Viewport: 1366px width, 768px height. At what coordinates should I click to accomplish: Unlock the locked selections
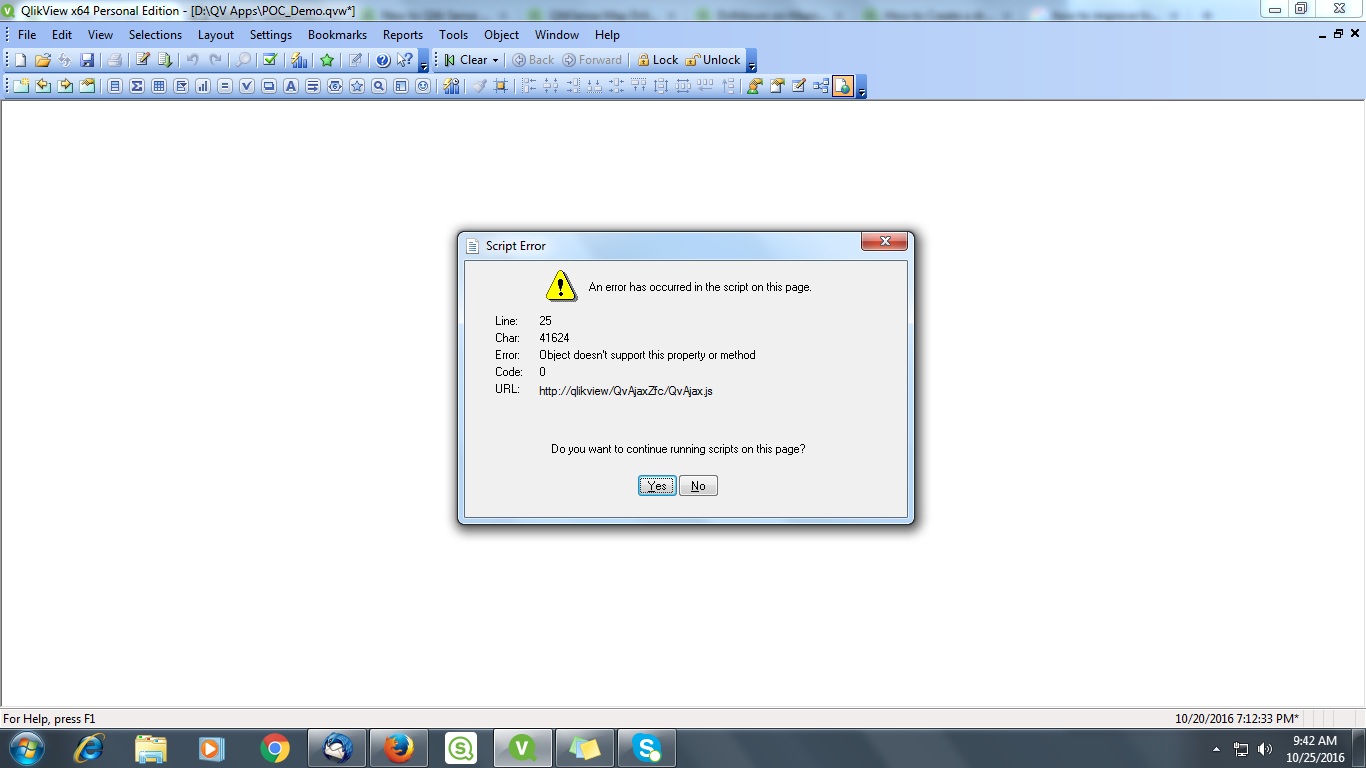[x=713, y=60]
